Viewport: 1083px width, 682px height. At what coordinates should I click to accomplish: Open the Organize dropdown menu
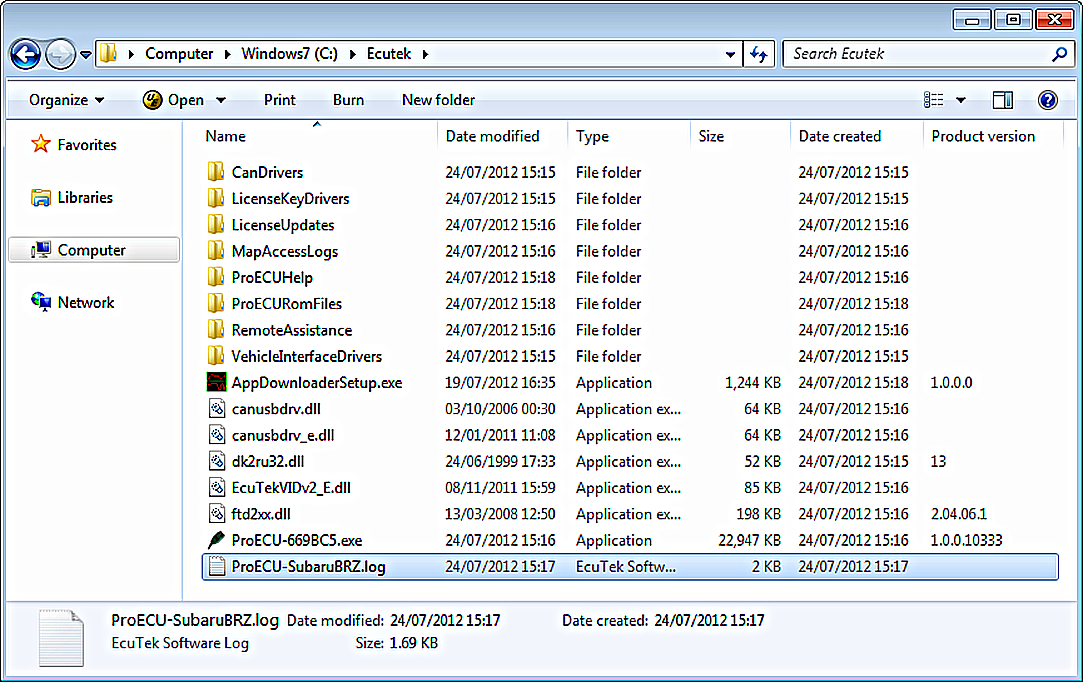coord(66,100)
